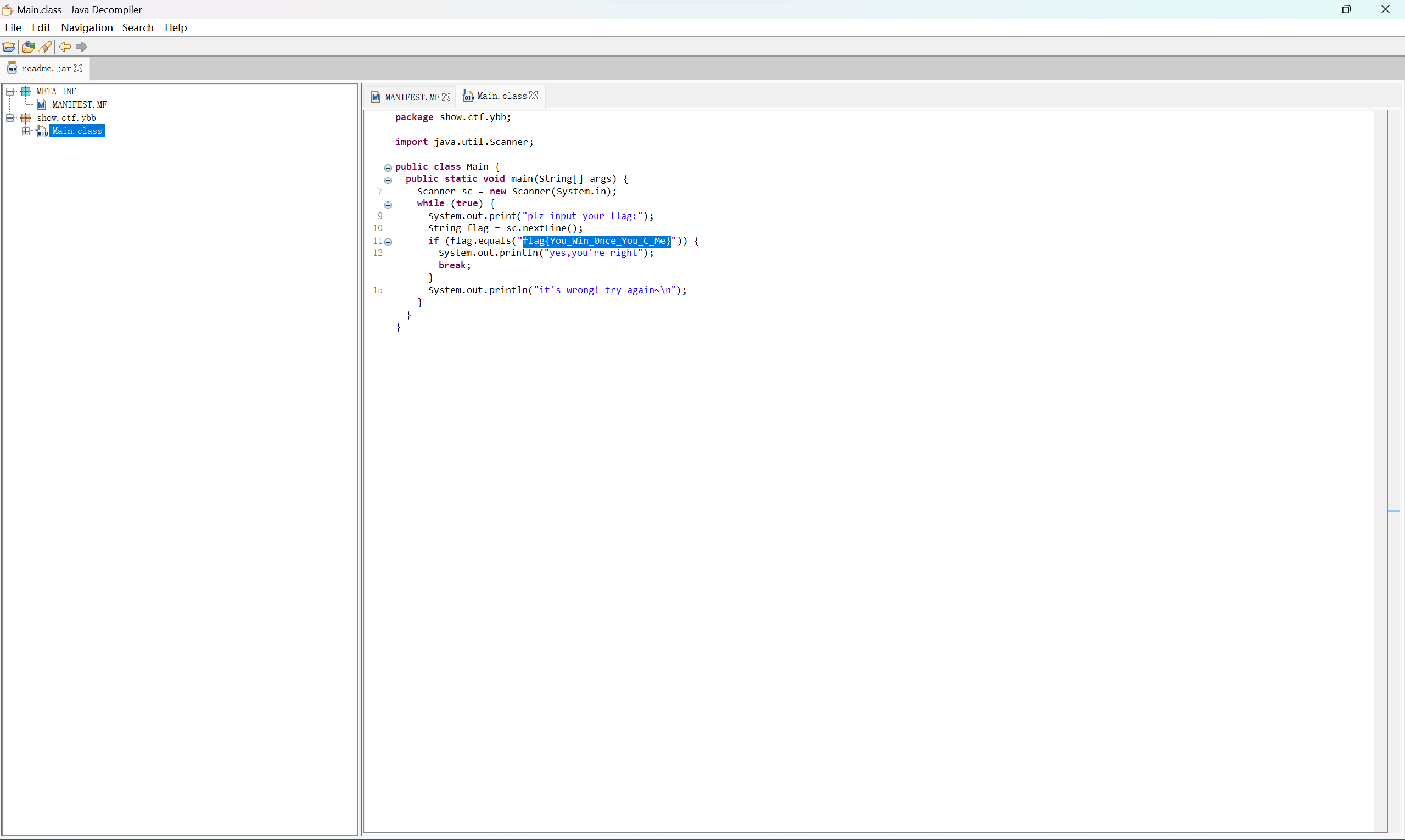The width and height of the screenshot is (1405, 840).
Task: Click the MANIFEST.MF editor tab icon
Action: (x=376, y=97)
